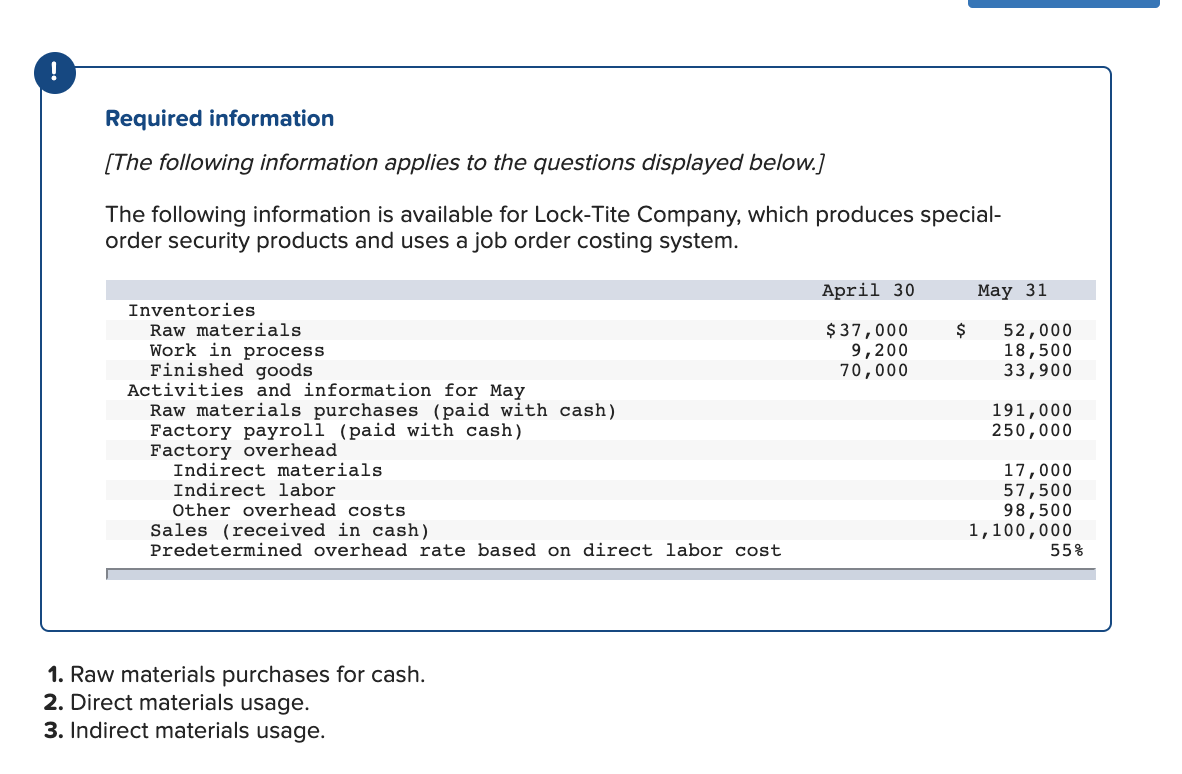1182x774 pixels.
Task: Click the 52,000 raw materials May value
Action: tap(1037, 330)
